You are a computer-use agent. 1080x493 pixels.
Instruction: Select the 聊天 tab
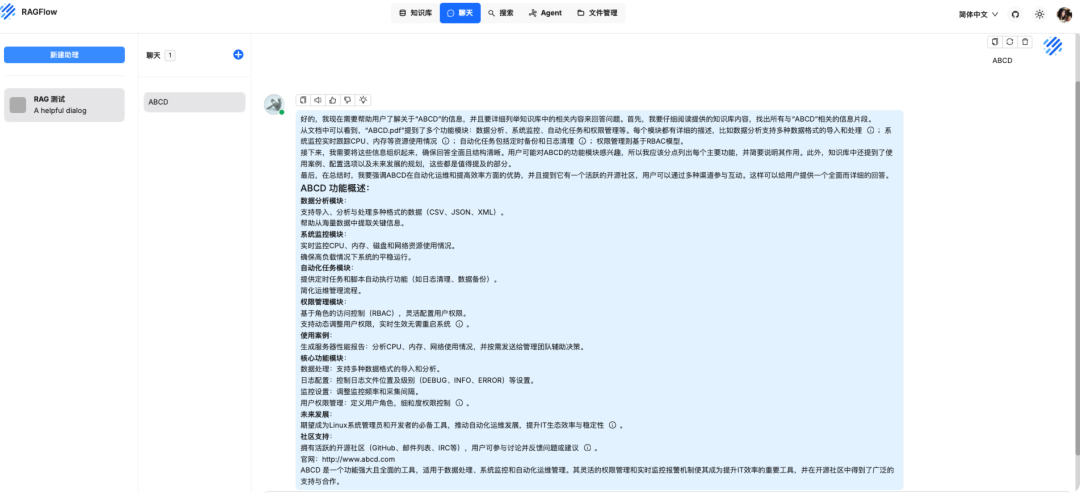click(x=460, y=13)
